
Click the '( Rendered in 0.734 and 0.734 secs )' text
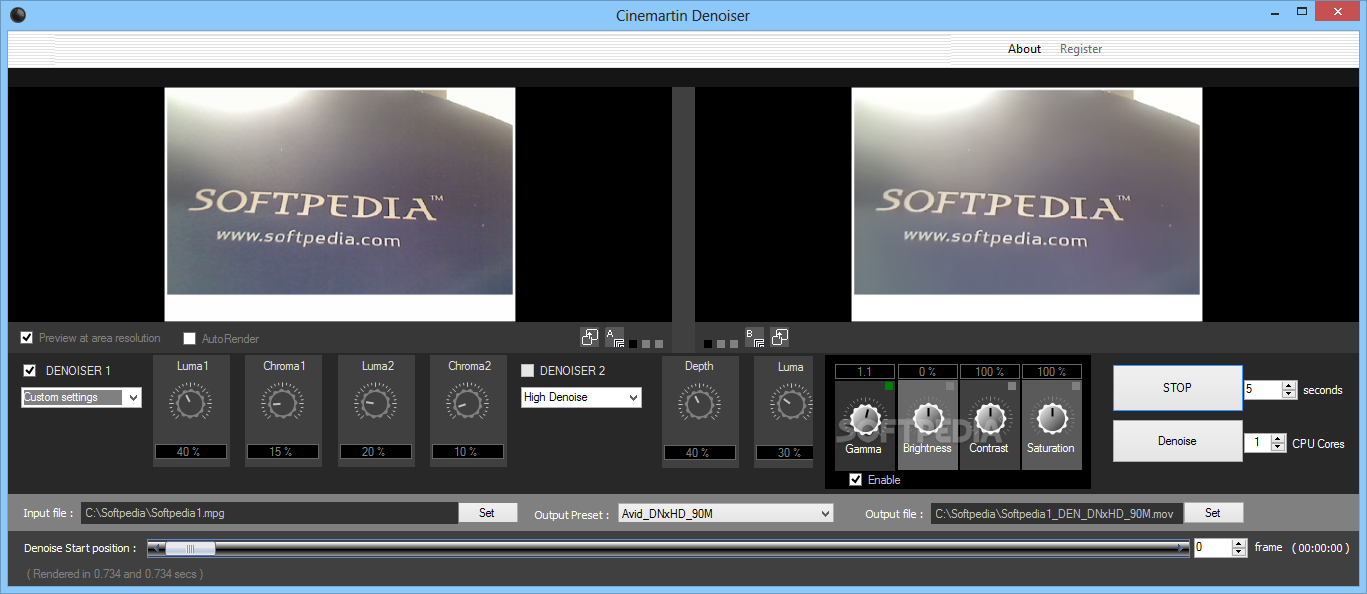tap(115, 574)
